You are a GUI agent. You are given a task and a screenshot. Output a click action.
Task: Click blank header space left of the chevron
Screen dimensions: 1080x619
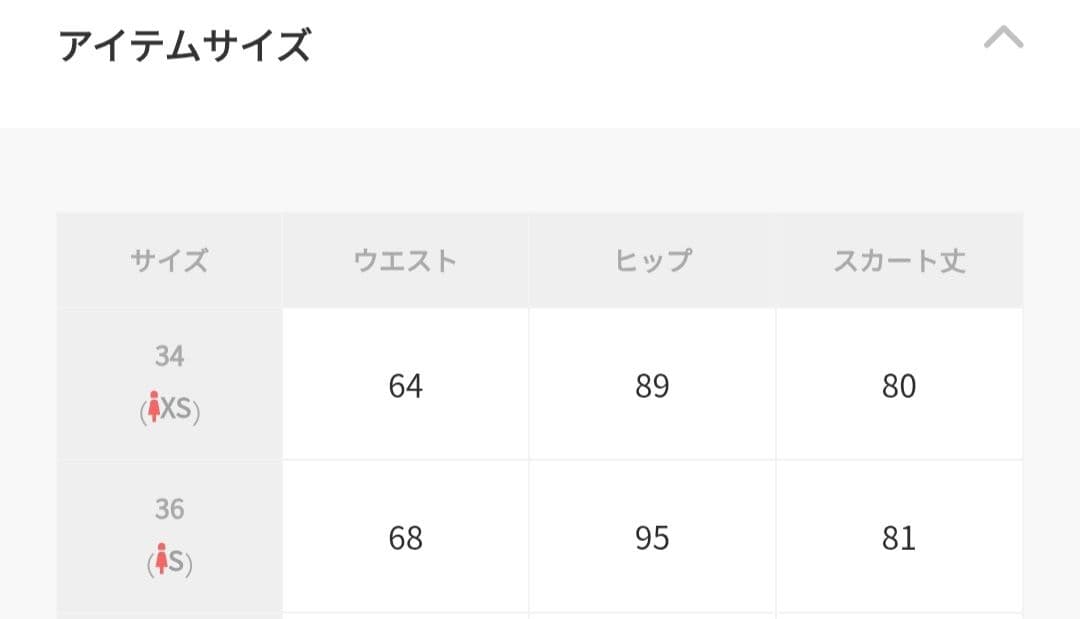coord(650,46)
